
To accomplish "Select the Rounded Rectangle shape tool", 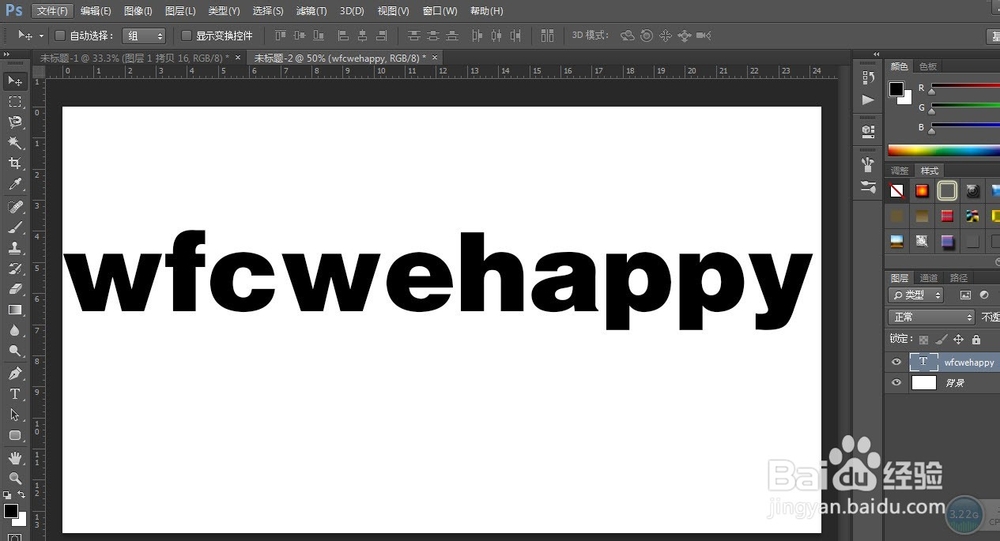I will tap(15, 436).
